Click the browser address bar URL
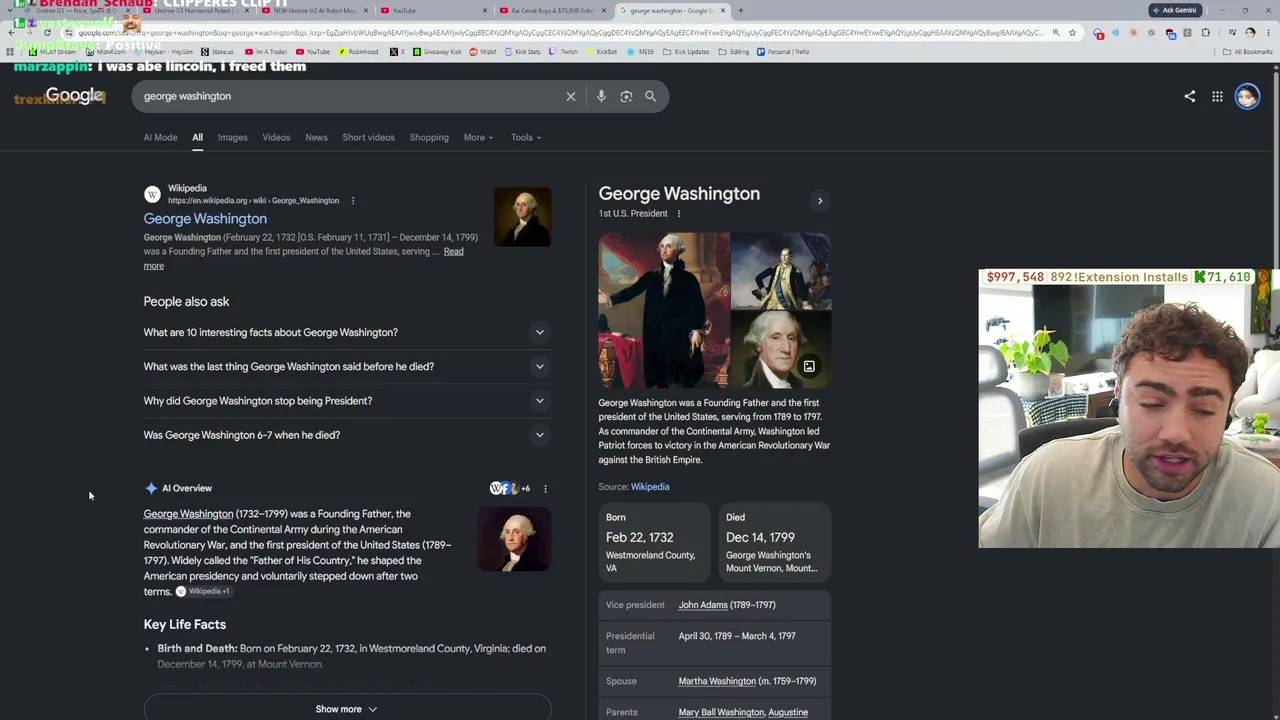 click(x=560, y=32)
